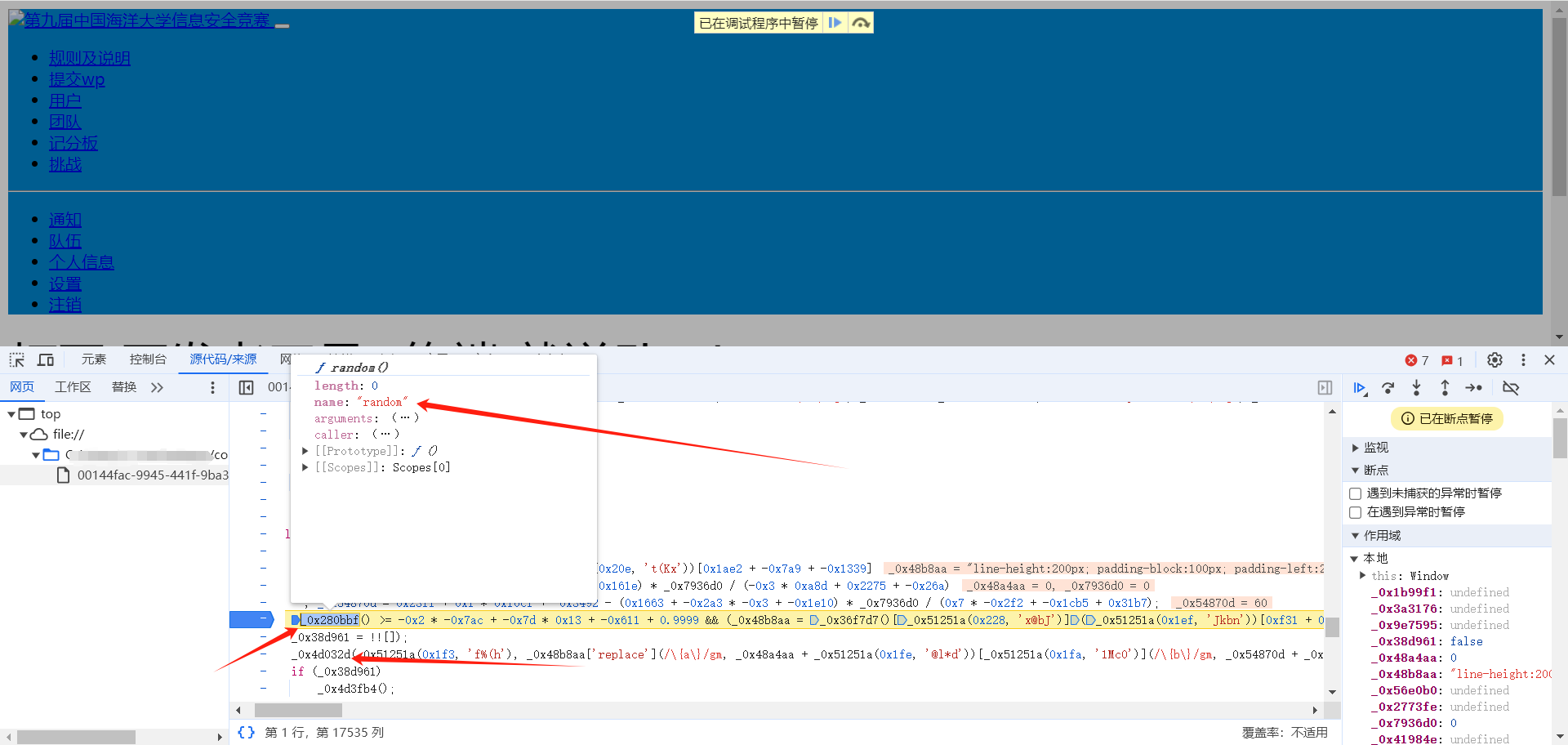Open DevTools customize three-dot menu
The width and height of the screenshot is (1568, 745).
coord(1523,359)
